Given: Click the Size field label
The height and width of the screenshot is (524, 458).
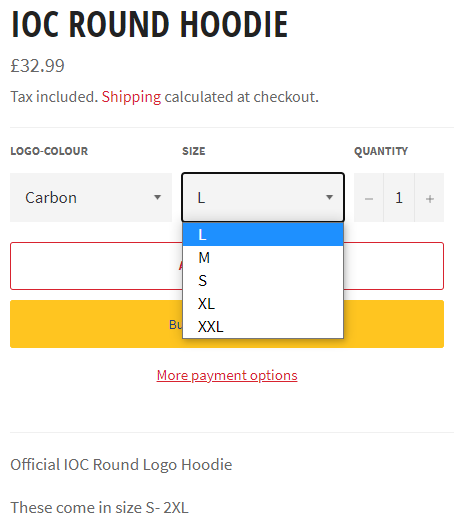Looking at the screenshot, I should (194, 151).
